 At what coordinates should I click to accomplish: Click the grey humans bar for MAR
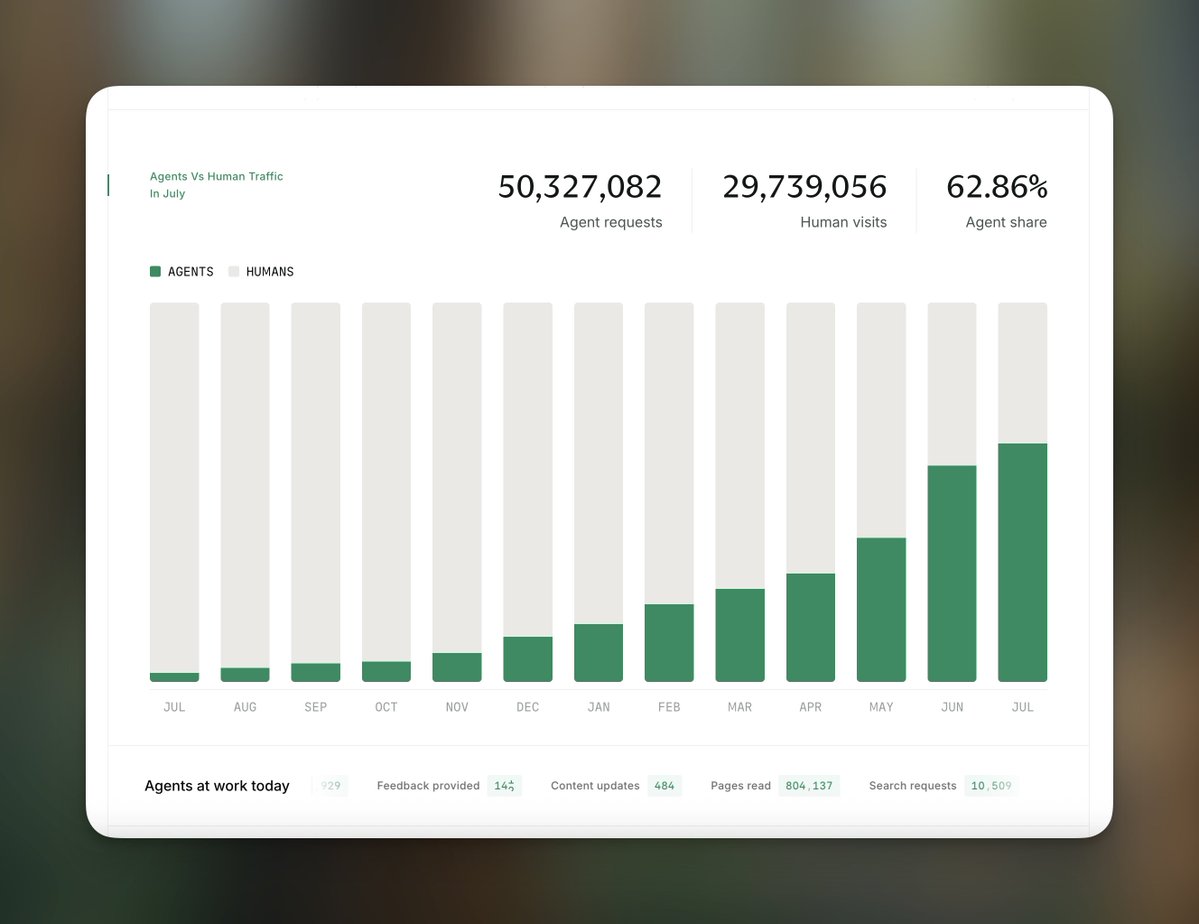pyautogui.click(x=739, y=446)
